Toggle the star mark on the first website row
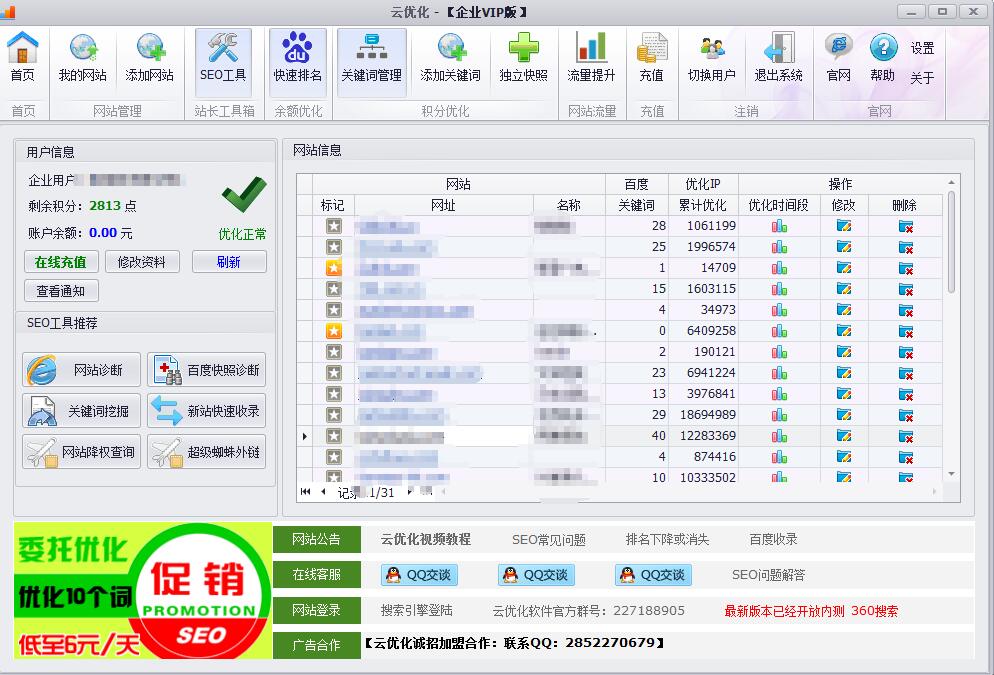 pos(334,226)
